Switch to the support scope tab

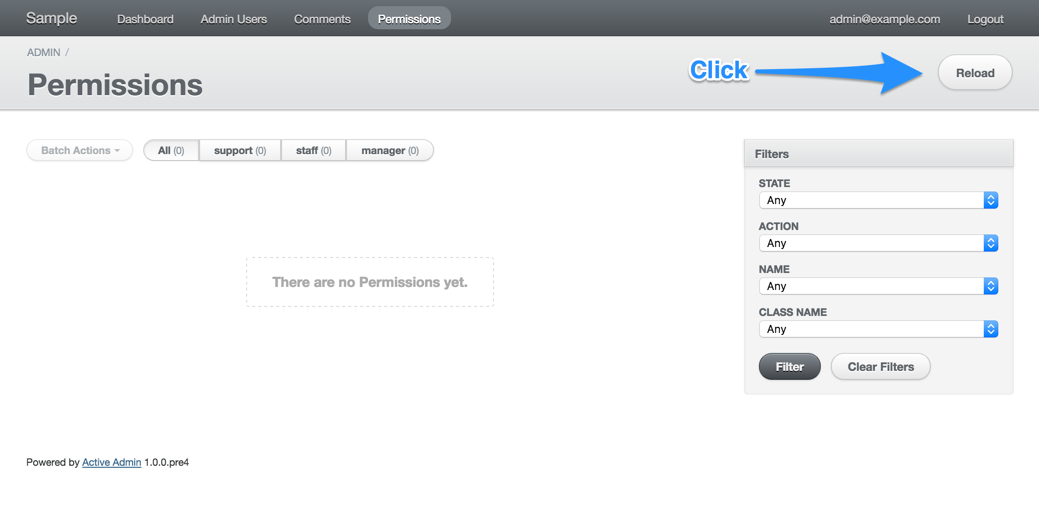click(240, 151)
